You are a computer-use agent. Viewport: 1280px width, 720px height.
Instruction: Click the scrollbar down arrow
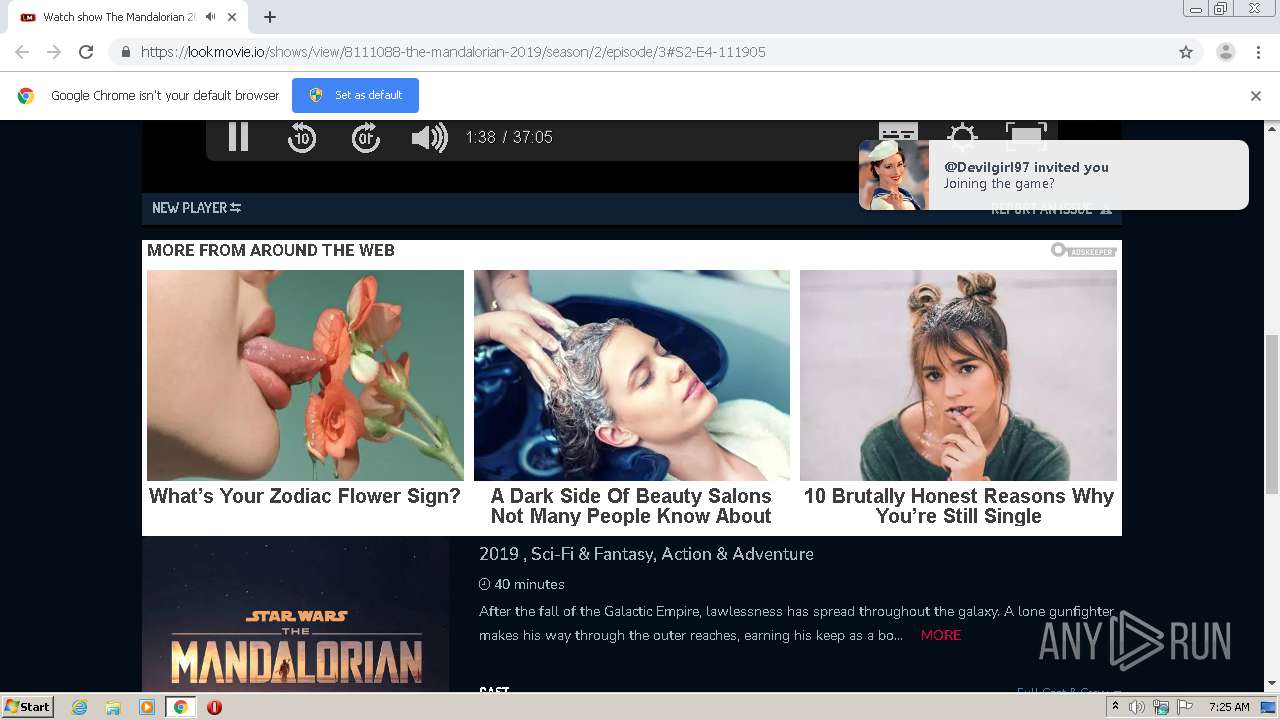coord(1272,684)
